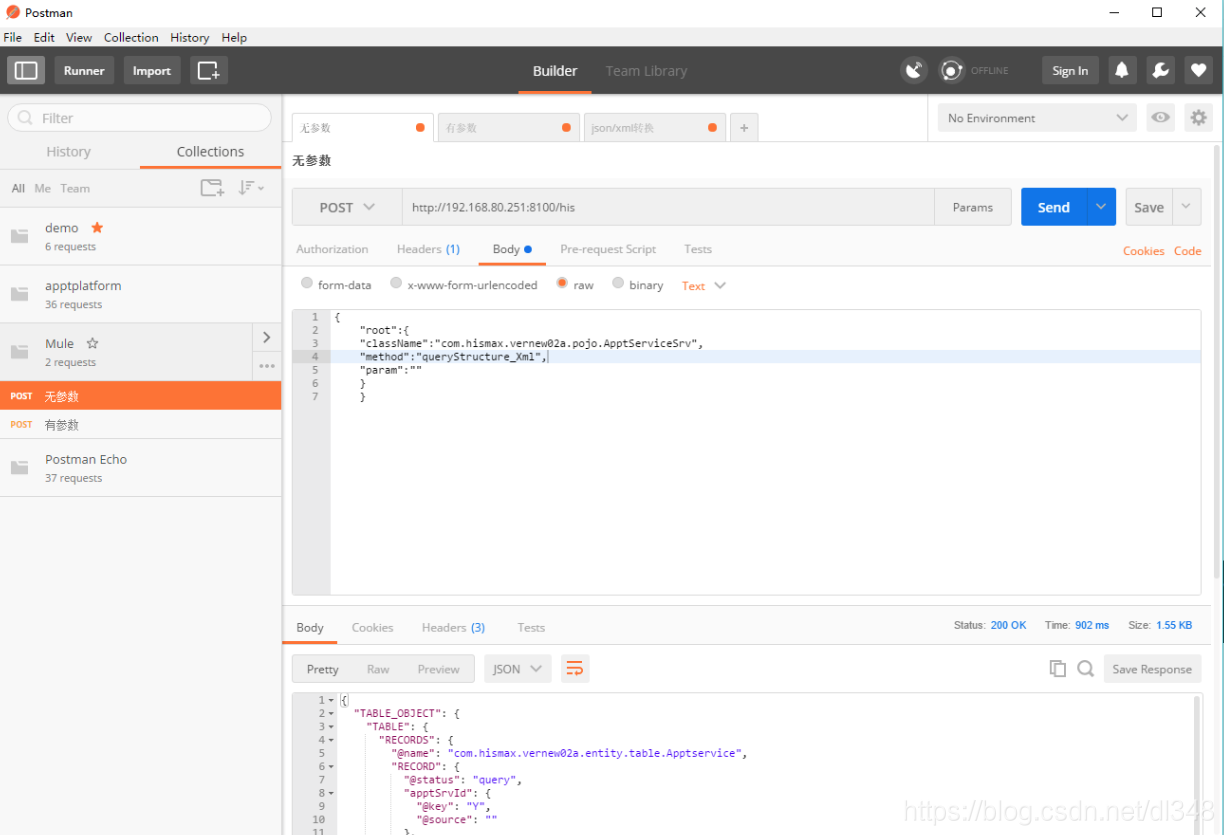Click the Filter search field
Image resolution: width=1224 pixels, height=835 pixels.
point(140,118)
